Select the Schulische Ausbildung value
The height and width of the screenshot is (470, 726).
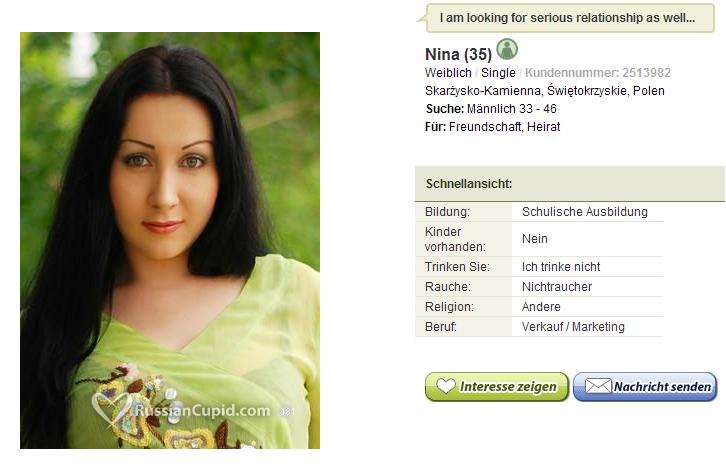pyautogui.click(x=585, y=212)
